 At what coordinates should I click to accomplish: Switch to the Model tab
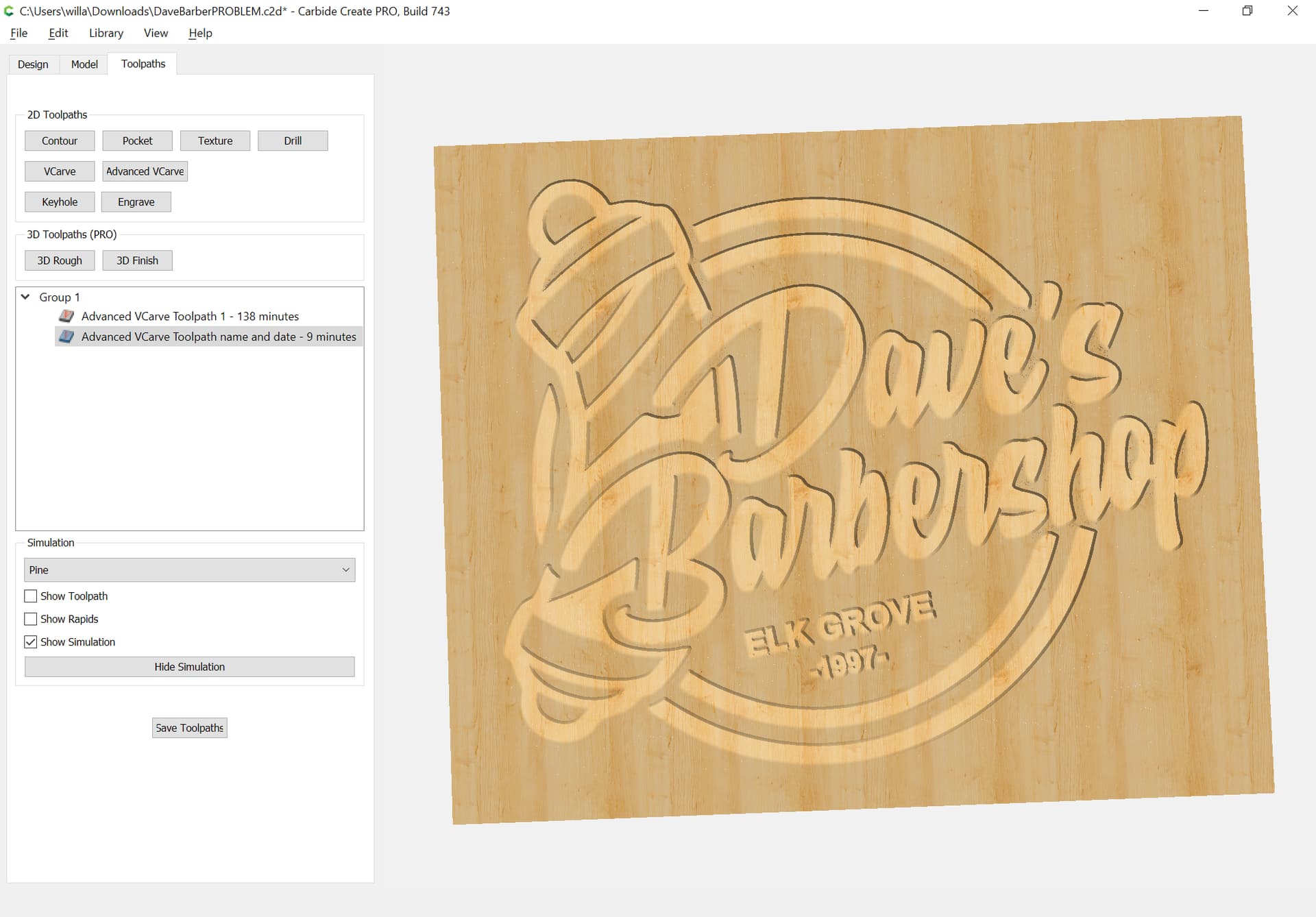pos(84,64)
